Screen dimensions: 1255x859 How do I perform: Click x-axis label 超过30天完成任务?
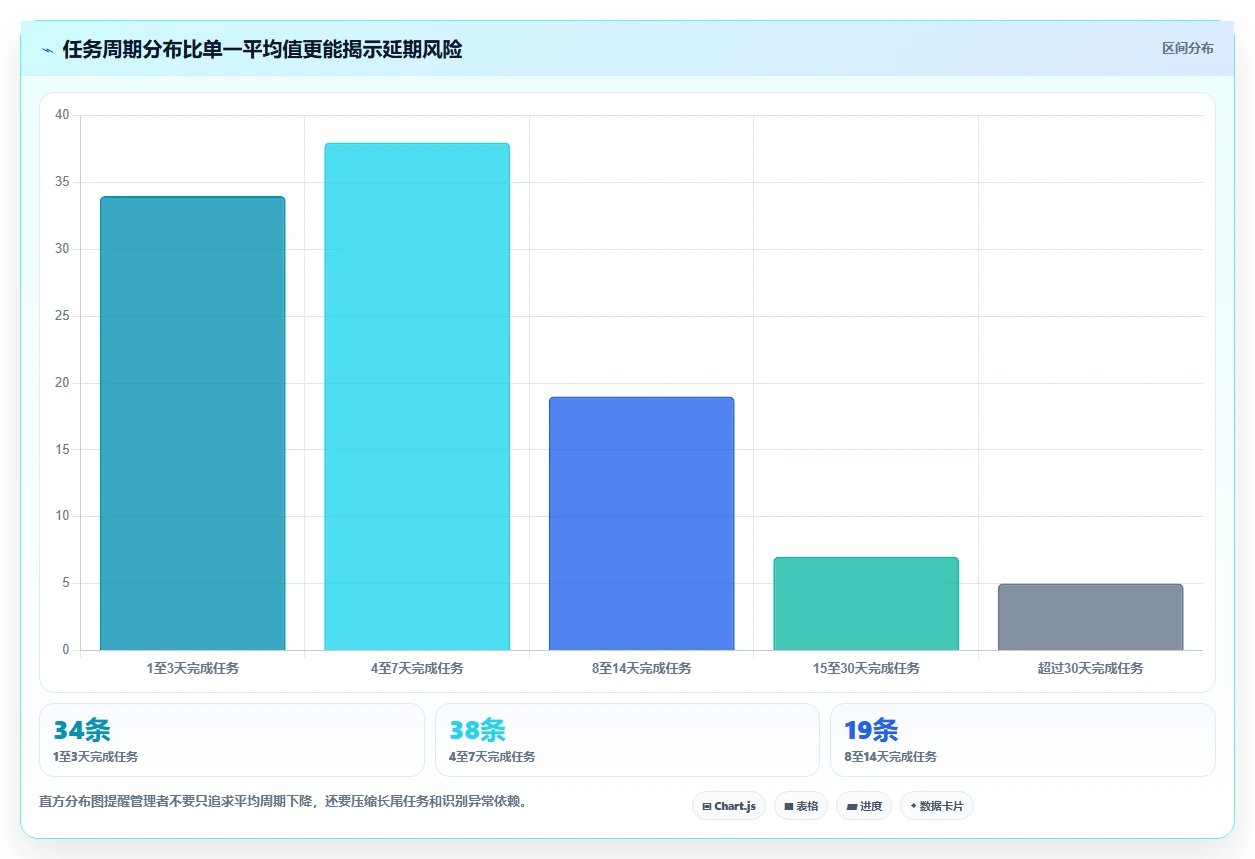[1090, 668]
